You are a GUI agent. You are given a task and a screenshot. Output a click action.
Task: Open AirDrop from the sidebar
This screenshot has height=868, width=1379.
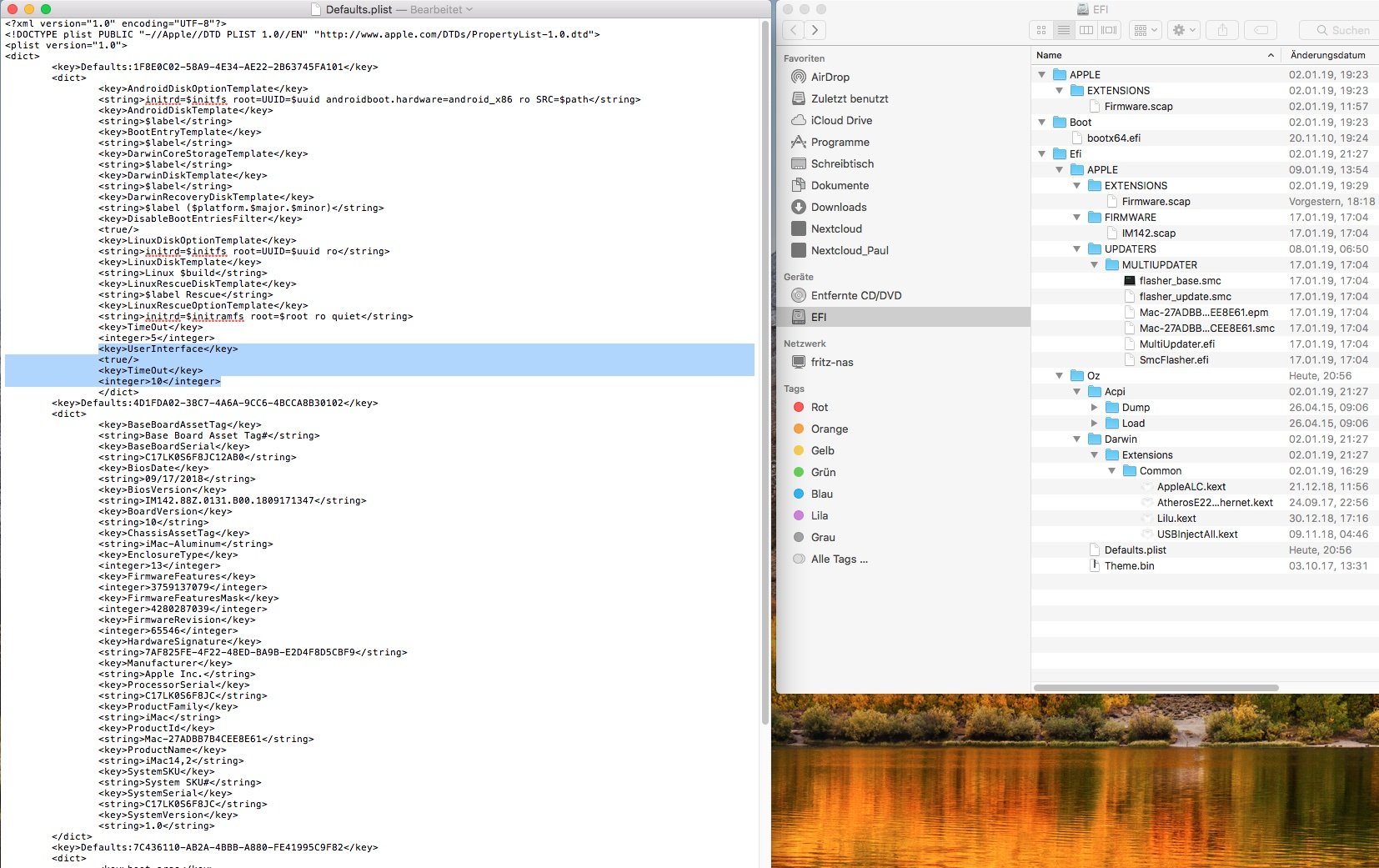pyautogui.click(x=830, y=77)
